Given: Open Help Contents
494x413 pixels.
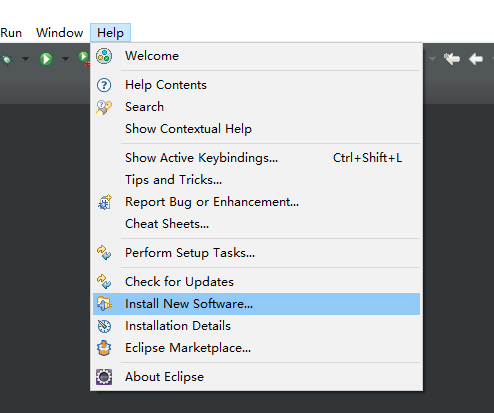Looking at the screenshot, I should [x=256, y=85].
